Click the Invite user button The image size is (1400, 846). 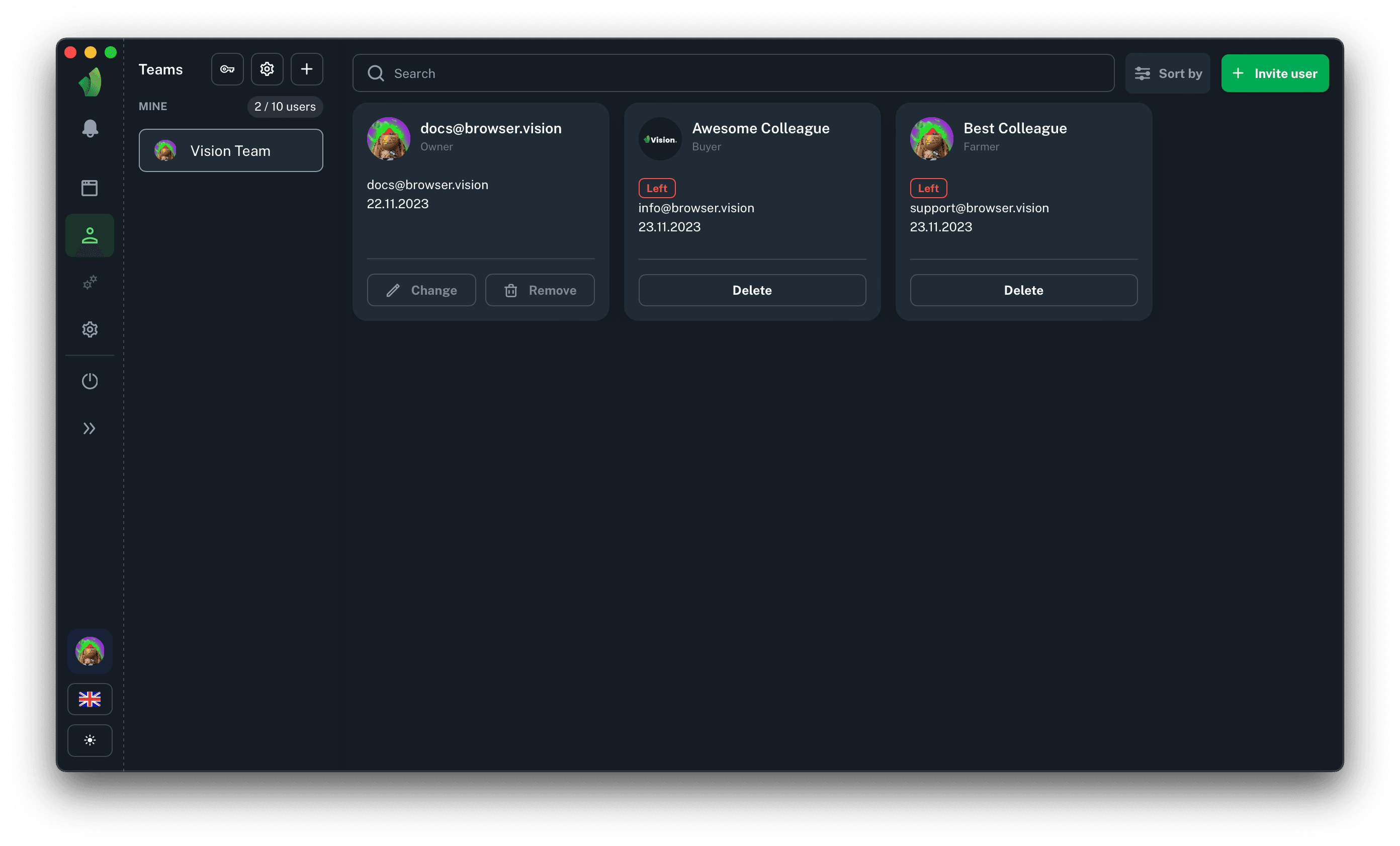click(1274, 73)
